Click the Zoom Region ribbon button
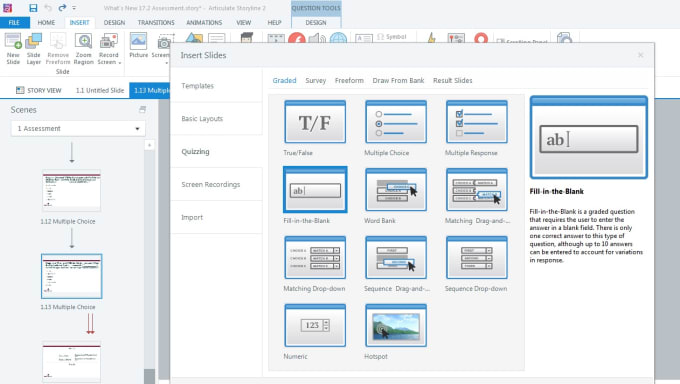The image size is (680, 384). pyautogui.click(x=83, y=49)
